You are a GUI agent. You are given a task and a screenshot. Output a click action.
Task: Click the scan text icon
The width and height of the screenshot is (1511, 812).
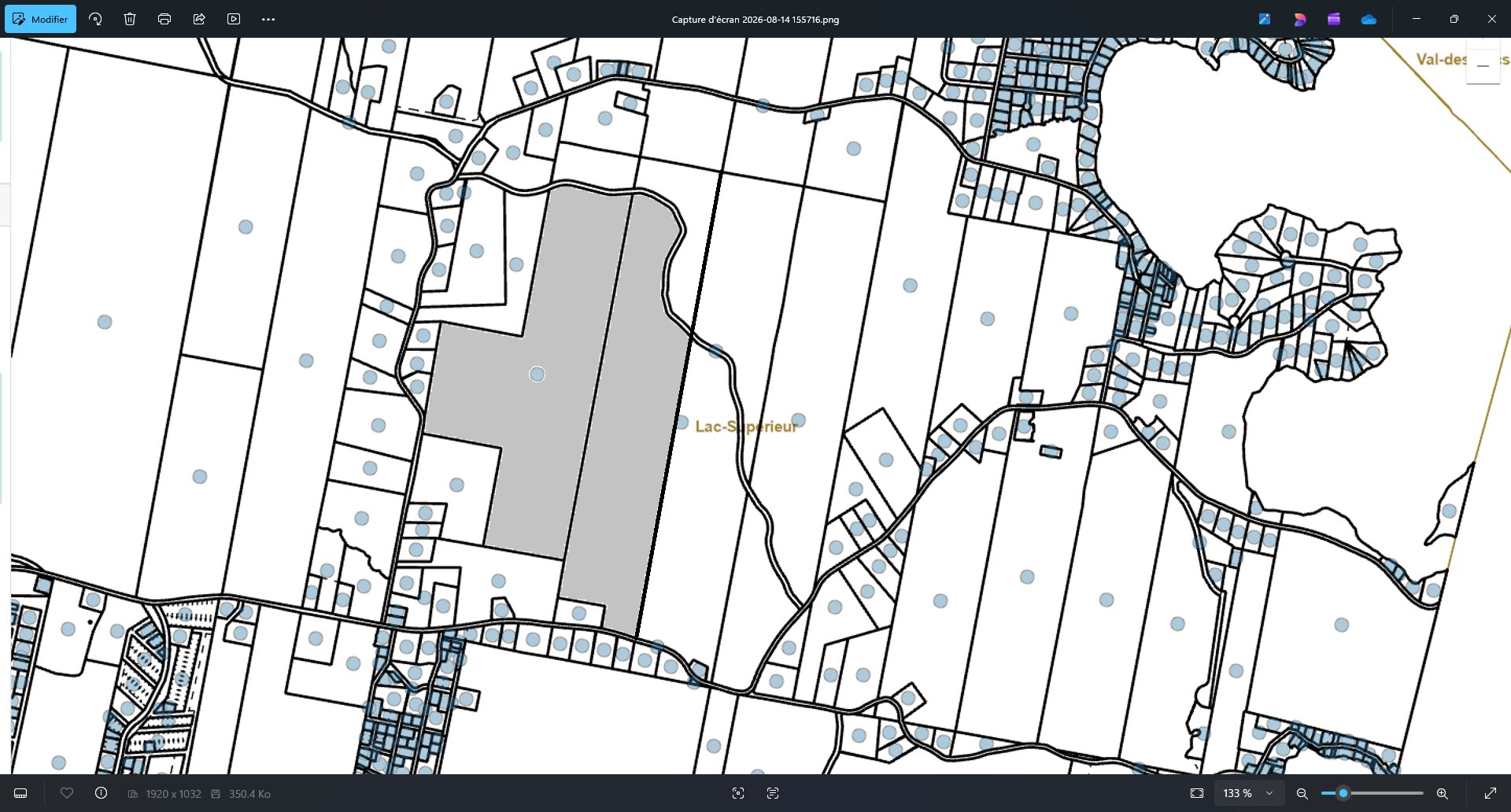[x=773, y=793]
